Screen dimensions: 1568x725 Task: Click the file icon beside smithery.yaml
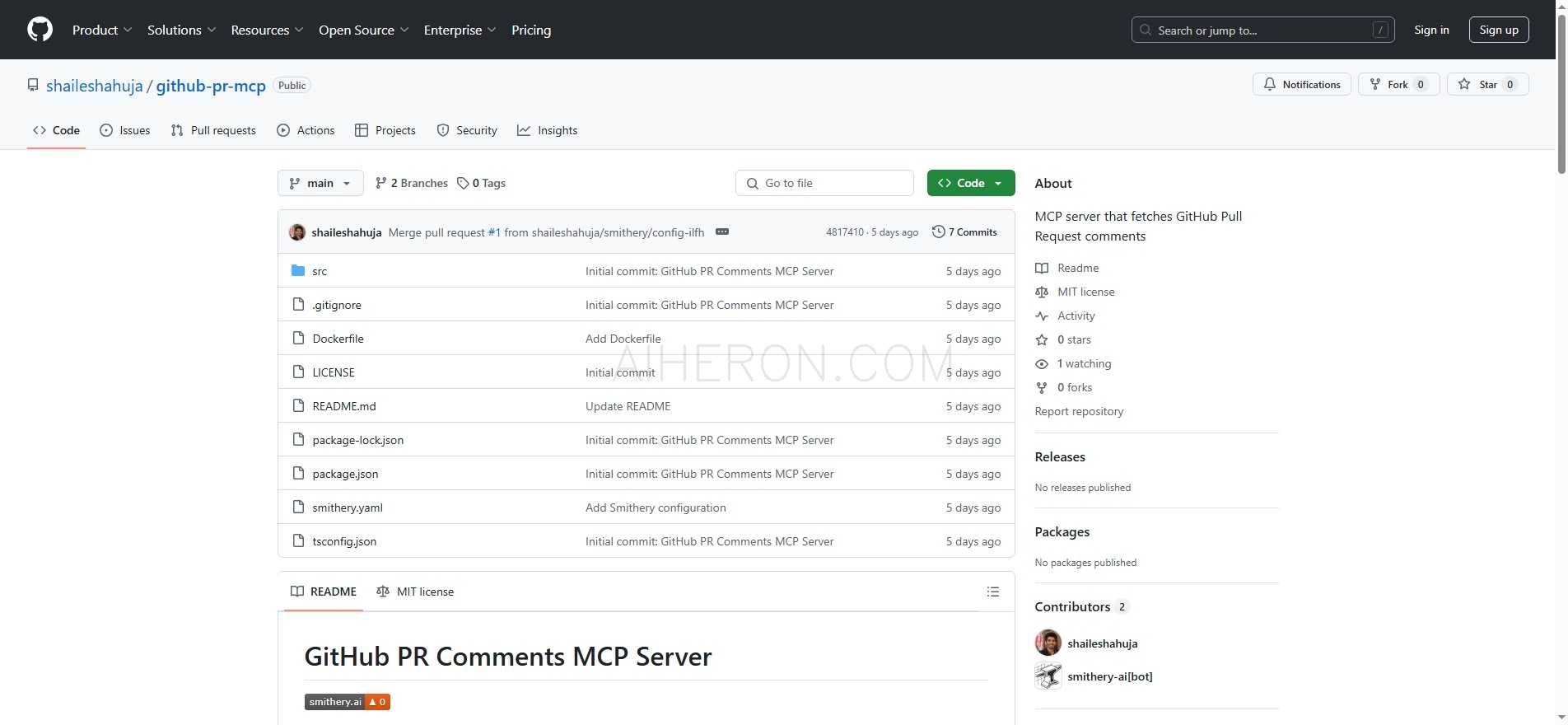pyautogui.click(x=298, y=507)
